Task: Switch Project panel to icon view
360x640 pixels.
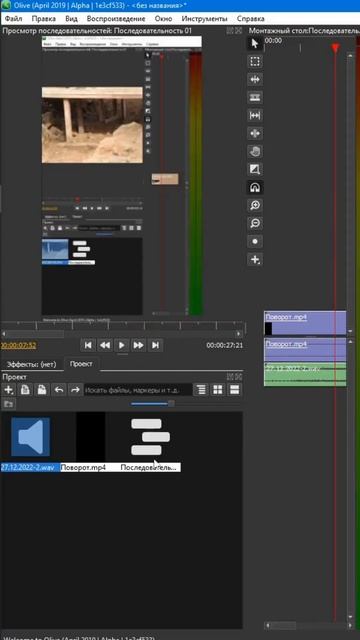Action: [218, 390]
